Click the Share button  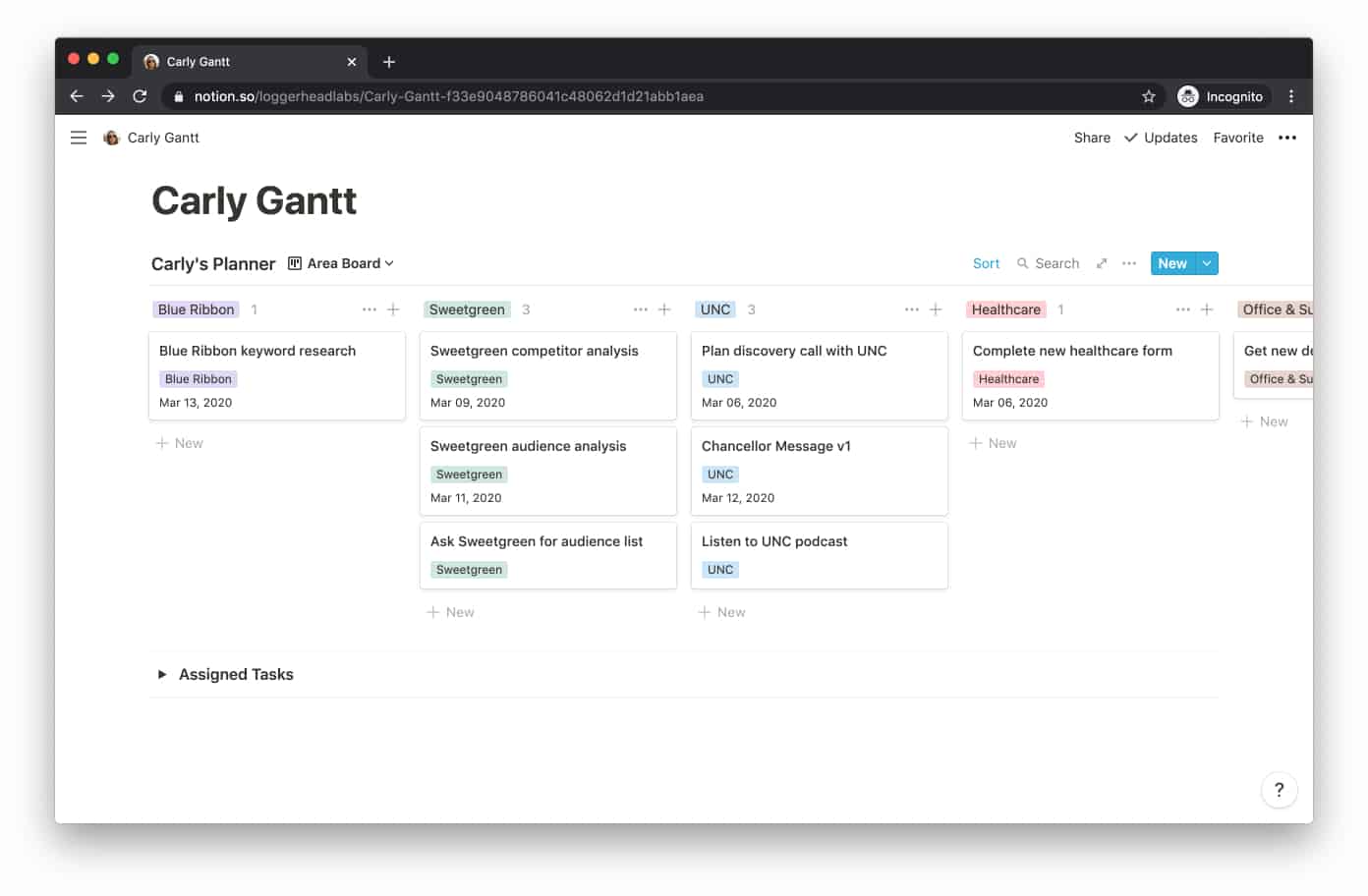coord(1091,138)
